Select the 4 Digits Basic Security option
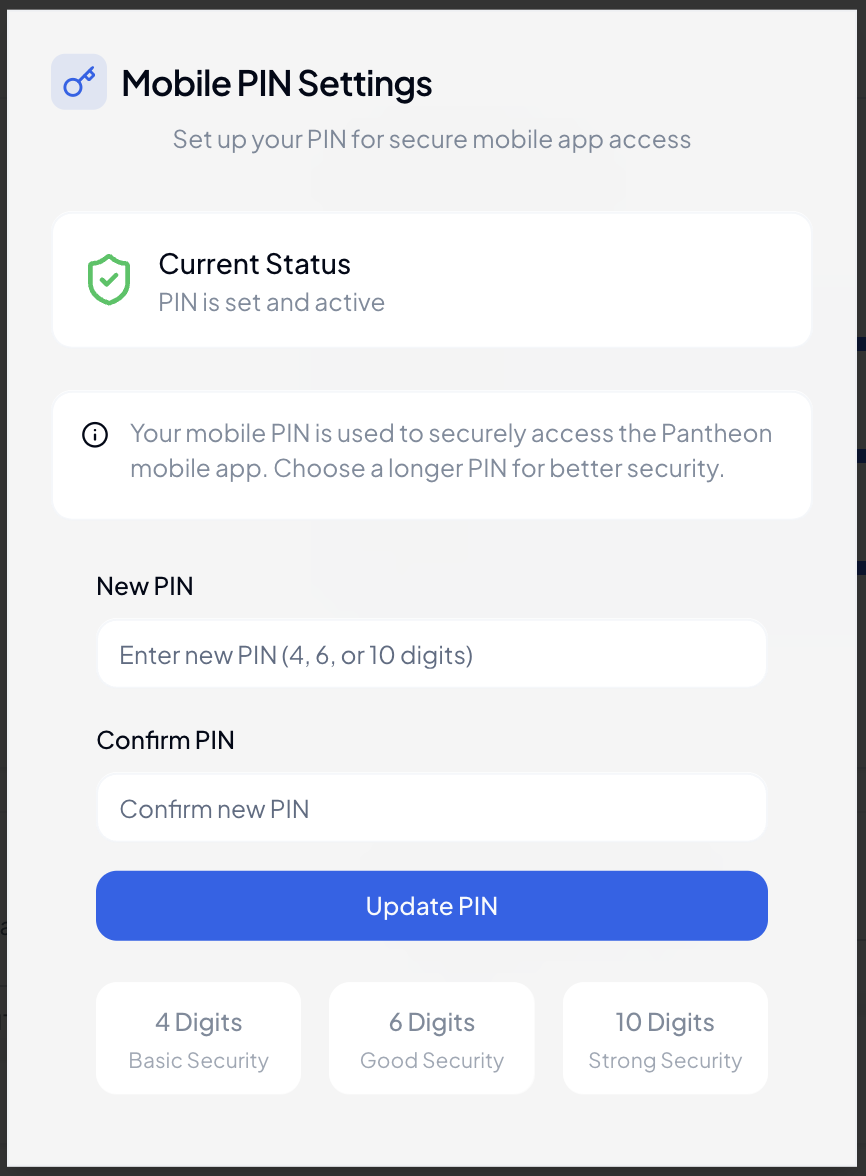This screenshot has width=866, height=1176. [x=198, y=1037]
